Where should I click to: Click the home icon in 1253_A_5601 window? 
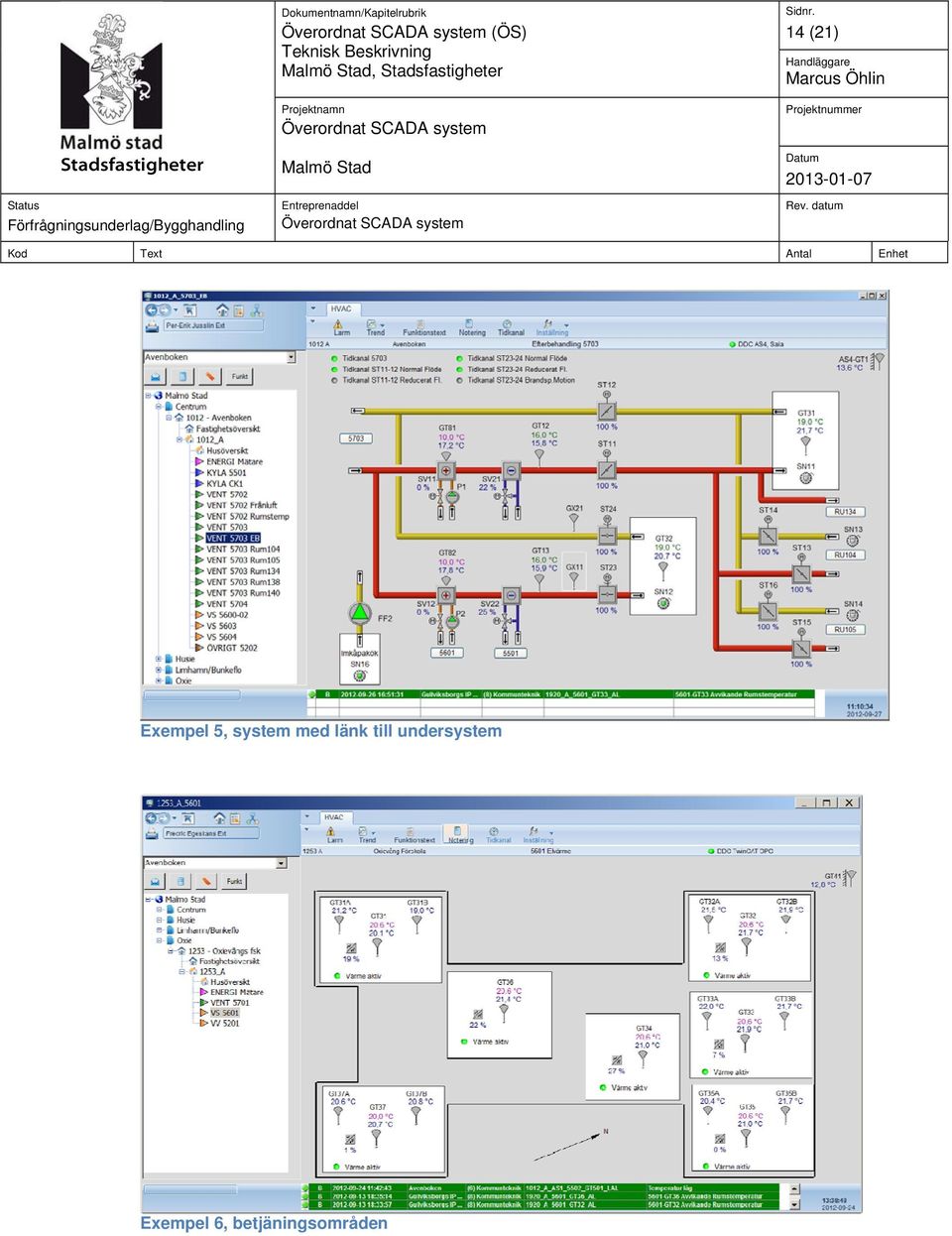(218, 818)
